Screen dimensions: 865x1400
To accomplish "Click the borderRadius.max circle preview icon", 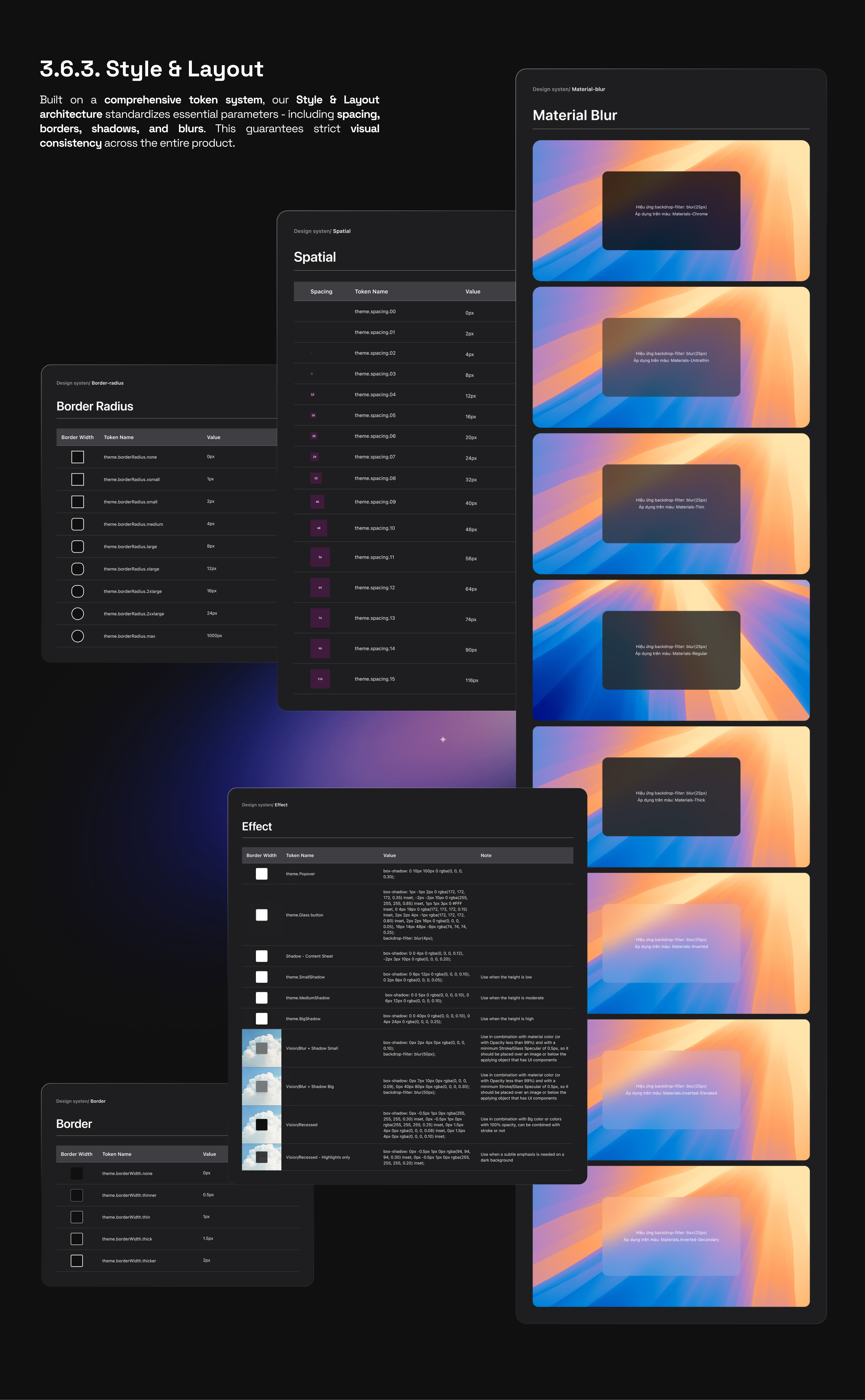I will point(78,636).
